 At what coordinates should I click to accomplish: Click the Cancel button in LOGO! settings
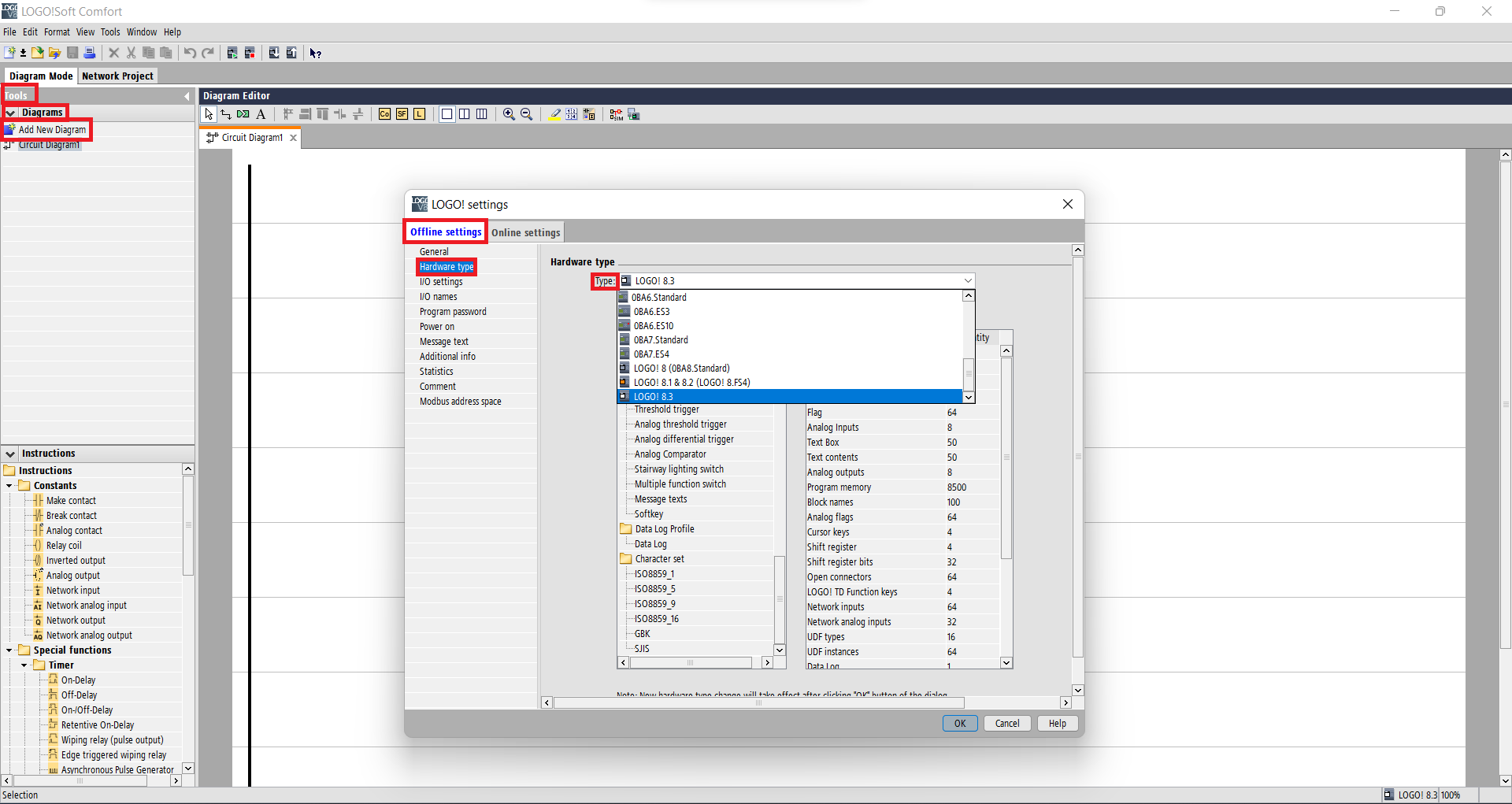pyautogui.click(x=1007, y=724)
